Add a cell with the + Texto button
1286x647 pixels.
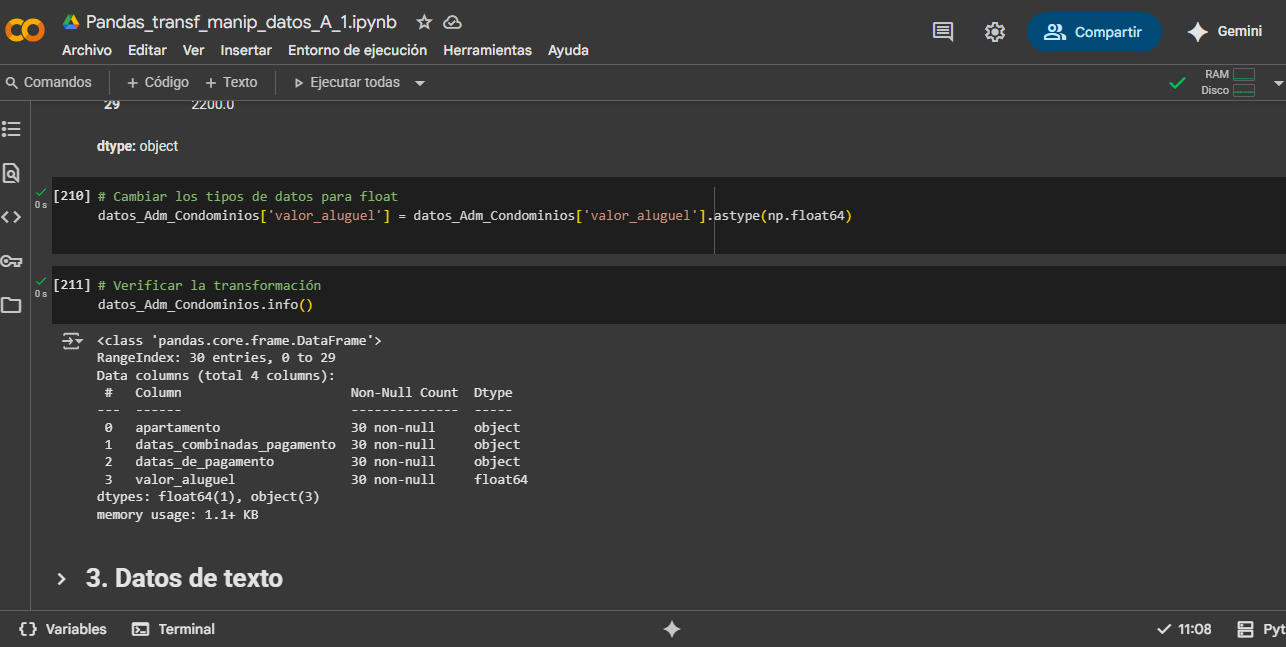[x=231, y=82]
